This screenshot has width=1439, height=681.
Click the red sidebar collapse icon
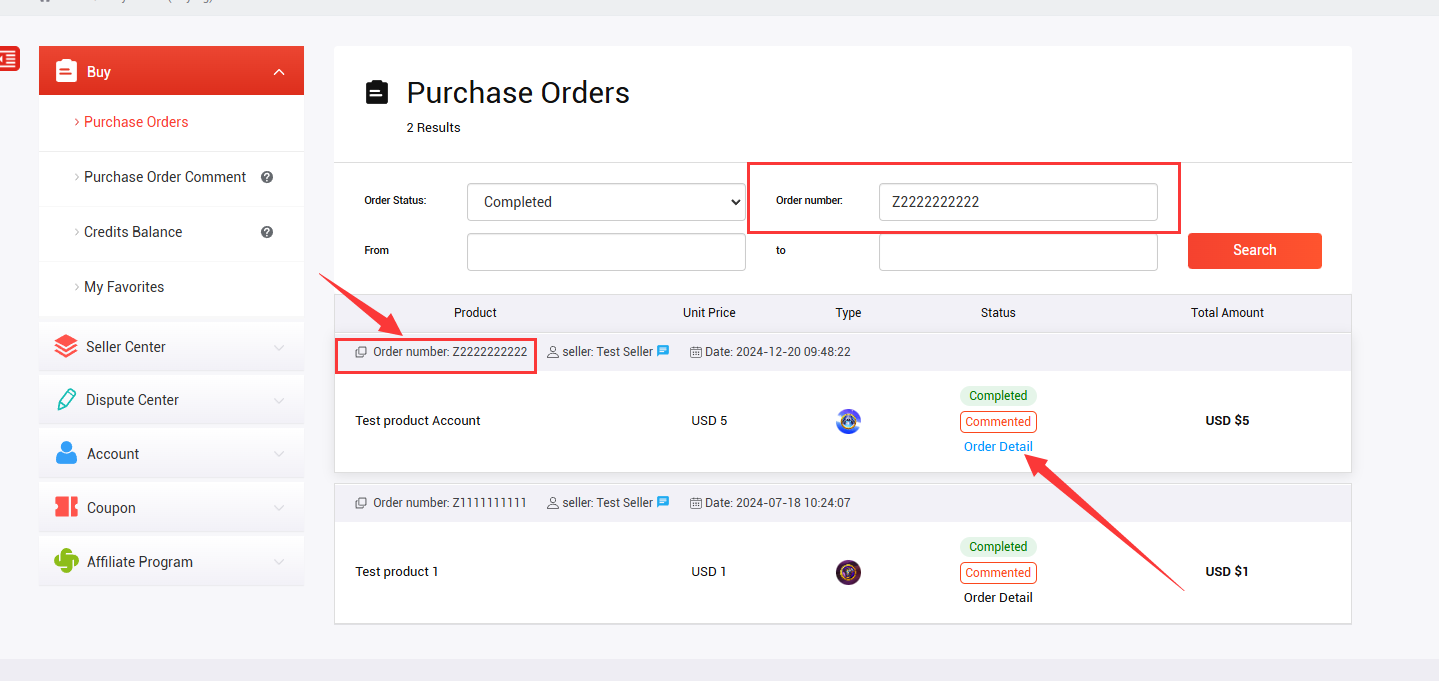tap(9, 59)
